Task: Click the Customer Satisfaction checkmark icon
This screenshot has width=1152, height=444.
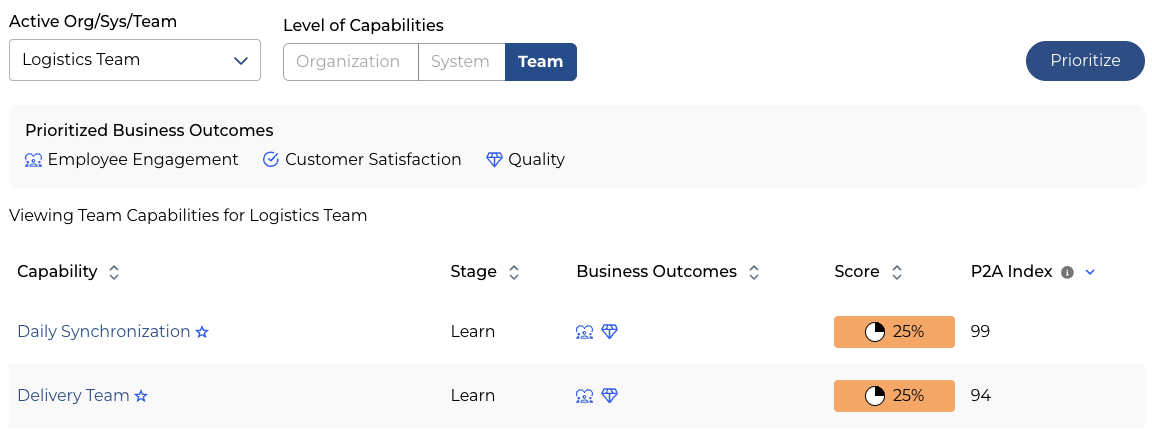Action: (270, 160)
